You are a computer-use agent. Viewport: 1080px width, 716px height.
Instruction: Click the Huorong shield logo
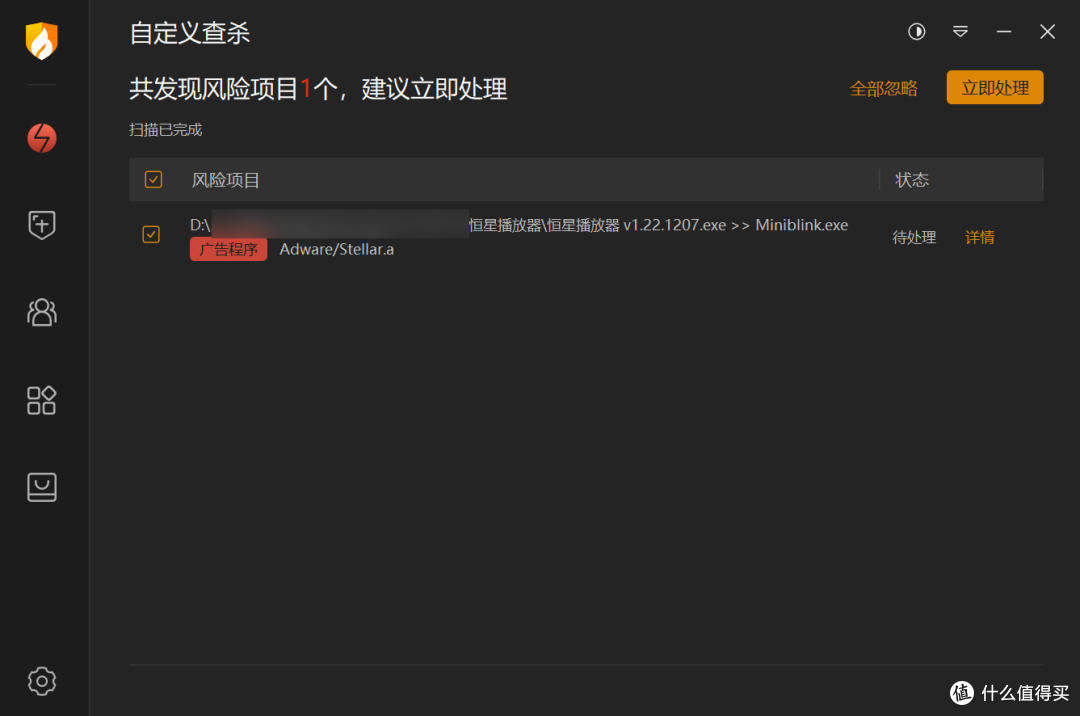pos(41,41)
